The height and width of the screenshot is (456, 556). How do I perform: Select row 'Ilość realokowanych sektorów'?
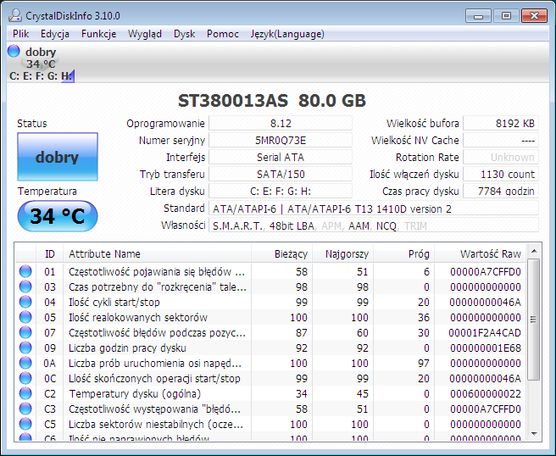point(271,317)
